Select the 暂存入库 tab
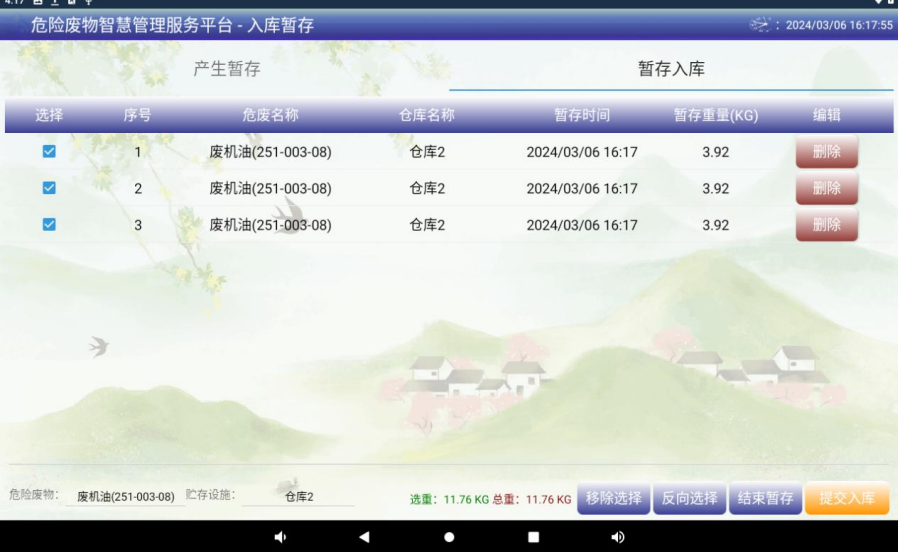The width and height of the screenshot is (898, 552). (671, 69)
